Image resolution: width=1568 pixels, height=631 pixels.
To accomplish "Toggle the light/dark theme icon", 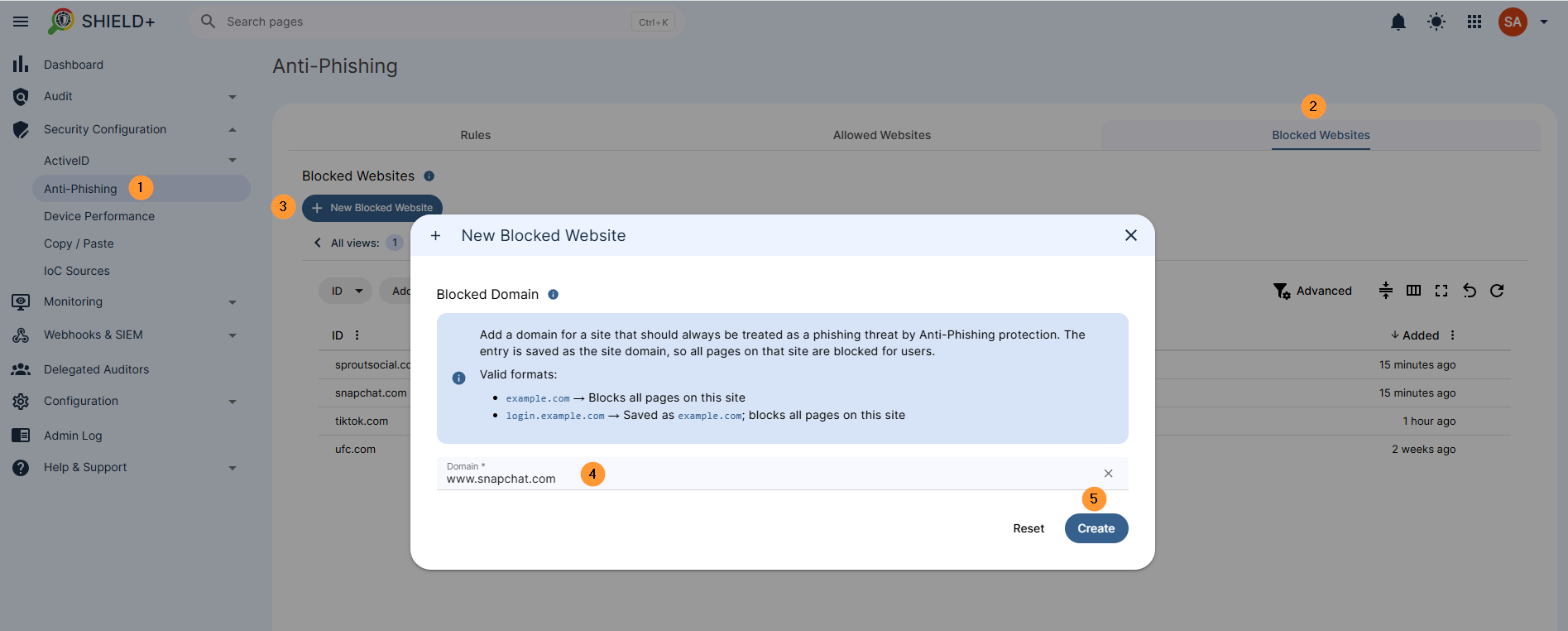I will click(1436, 22).
